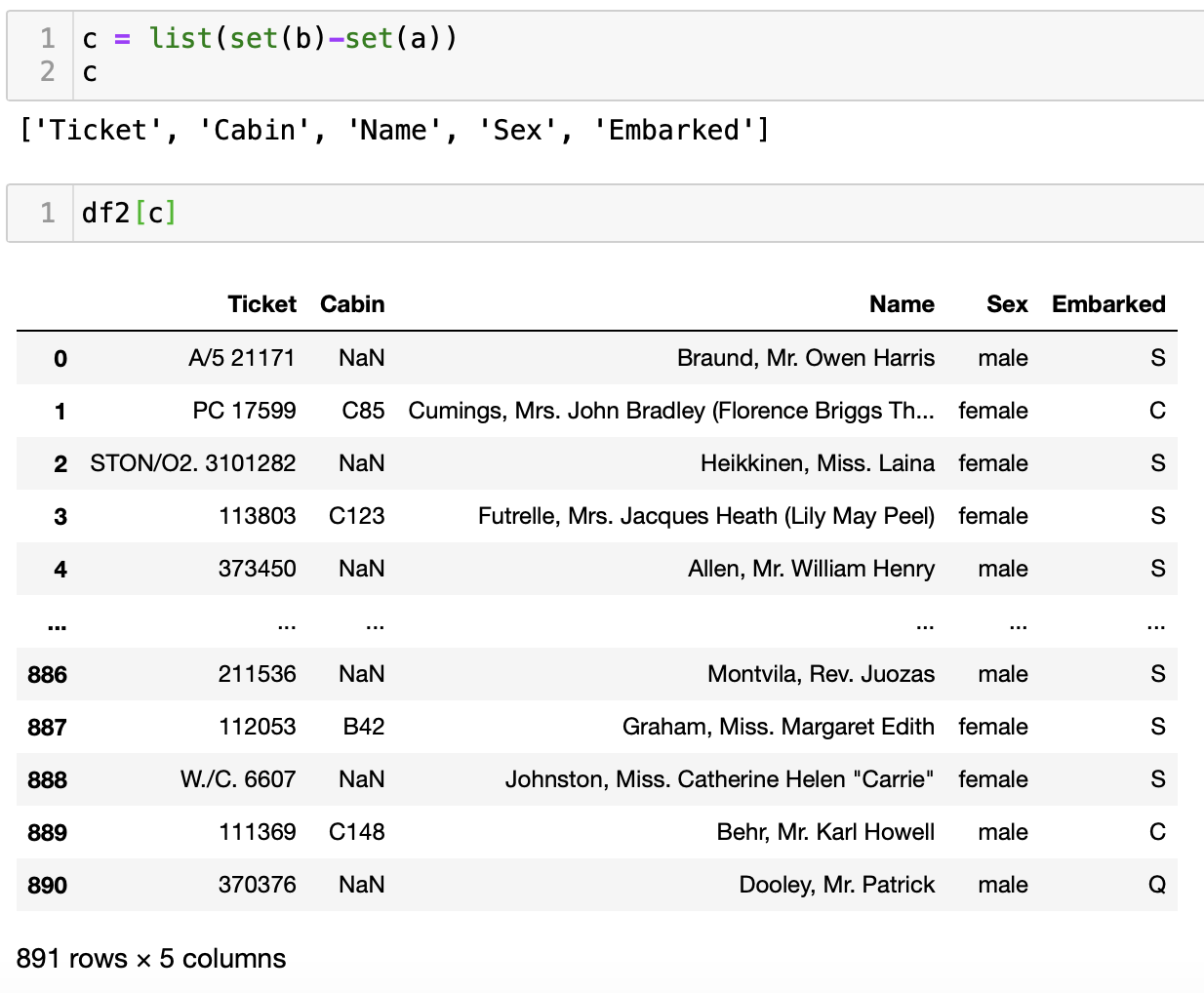Click name Braund, Mr. Owen Harris
Viewport: 1204px width, 993px height.
[806, 358]
